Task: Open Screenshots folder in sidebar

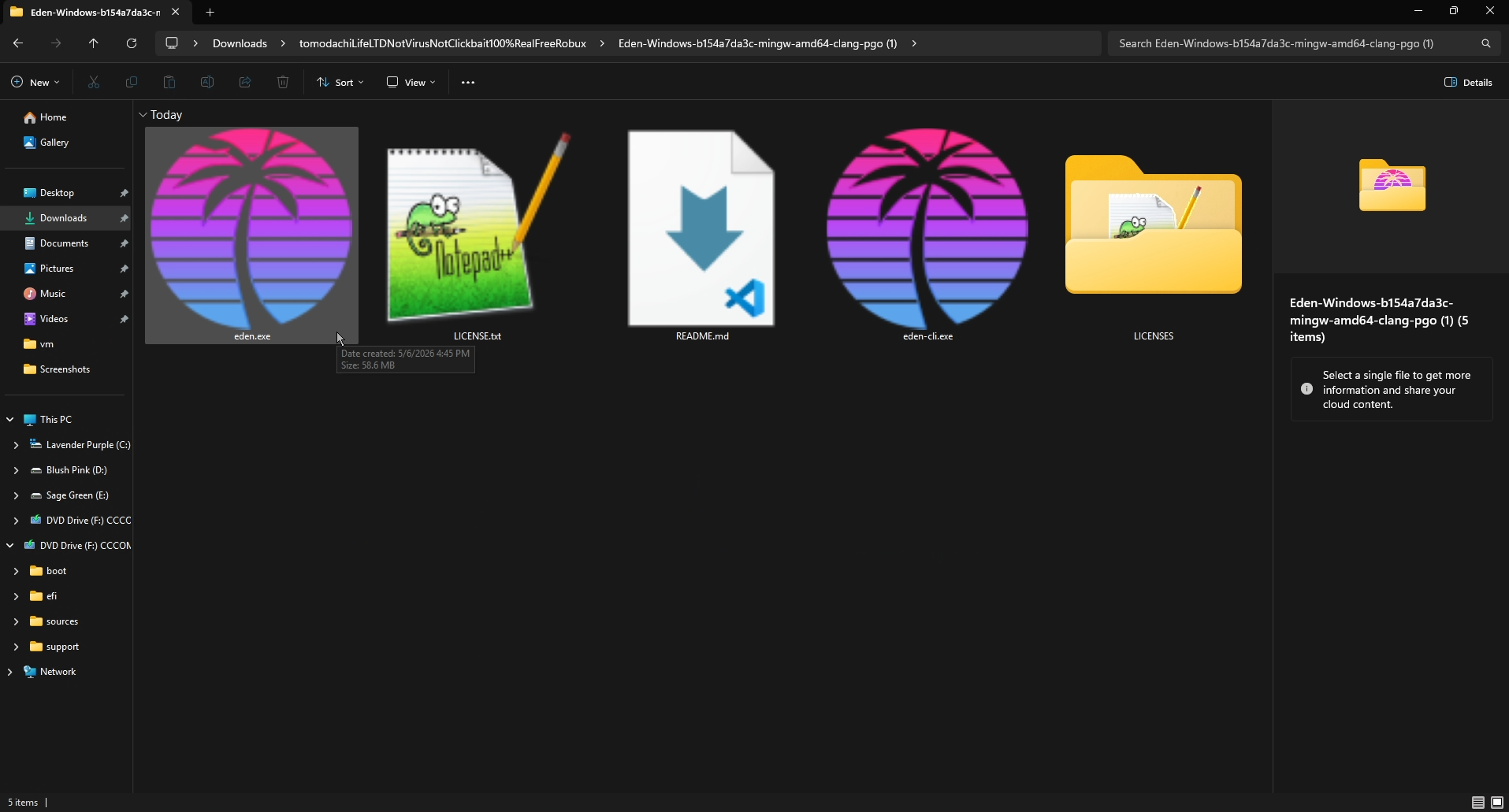Action: click(x=66, y=369)
